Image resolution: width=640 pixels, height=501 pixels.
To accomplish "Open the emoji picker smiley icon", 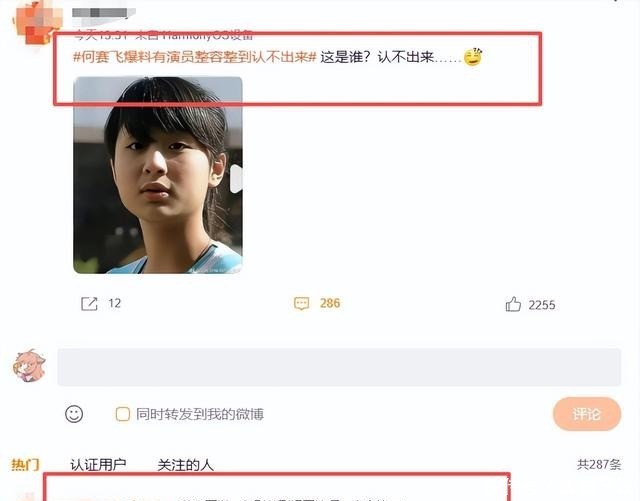I will click(74, 414).
